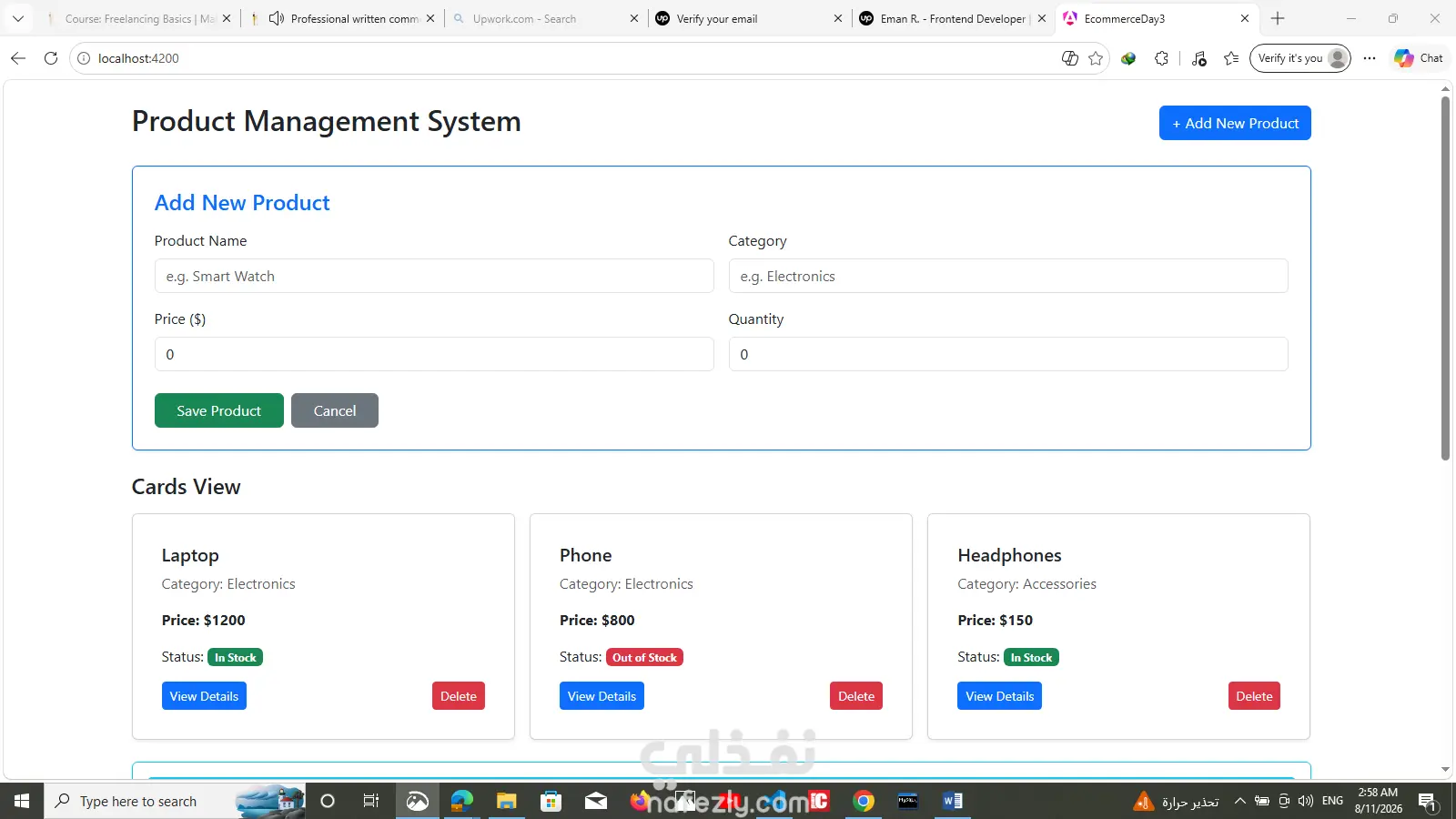Open Microsoft Word from the taskbar
The height and width of the screenshot is (819, 1456).
(x=953, y=801)
